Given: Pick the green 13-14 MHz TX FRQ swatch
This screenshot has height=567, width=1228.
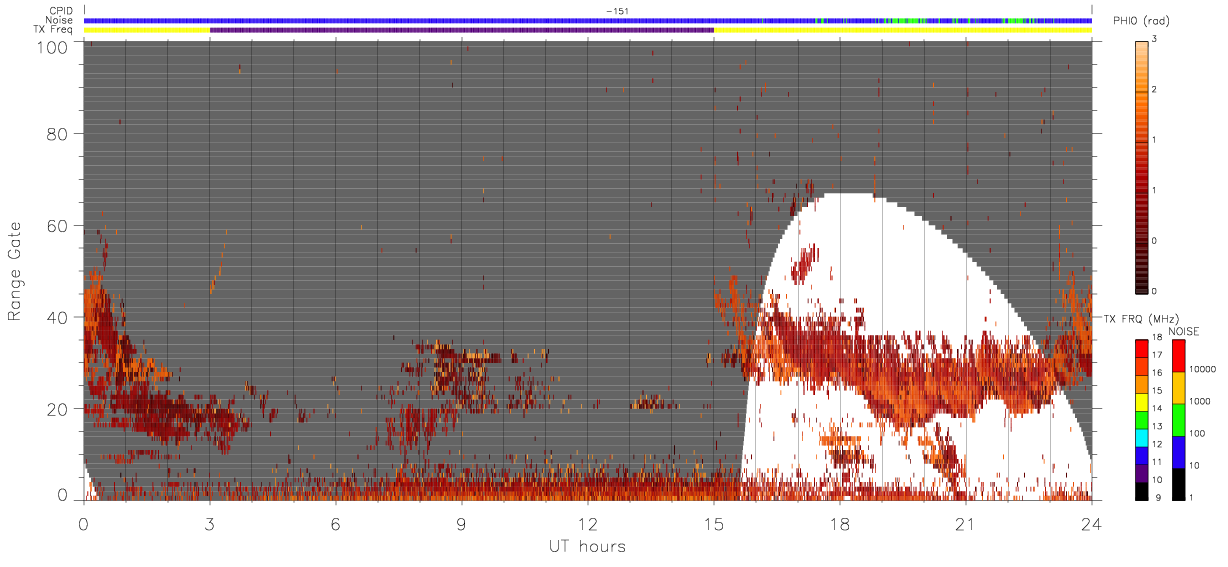Looking at the screenshot, I should [1142, 420].
